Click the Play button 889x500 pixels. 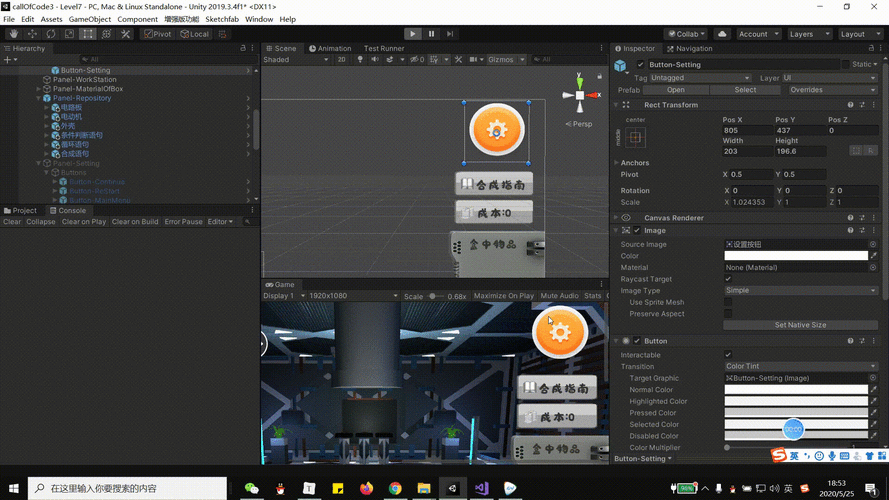413,34
